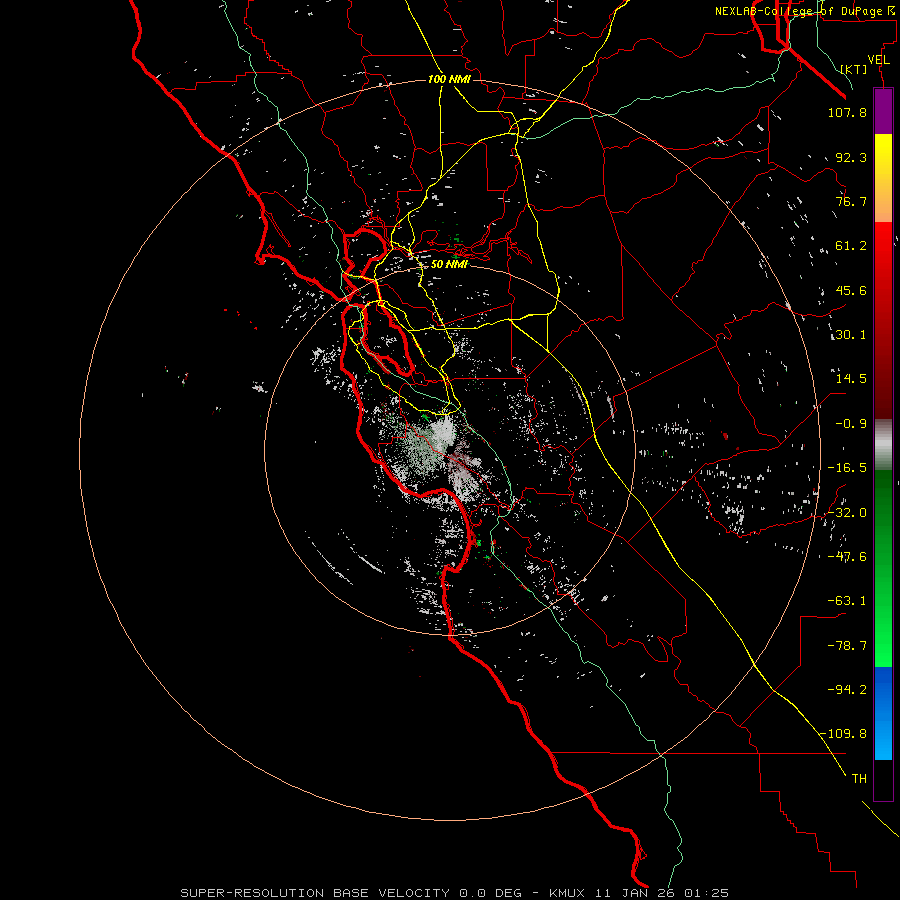
Task: Select the 107.8 legend value
Action: (x=847, y=112)
